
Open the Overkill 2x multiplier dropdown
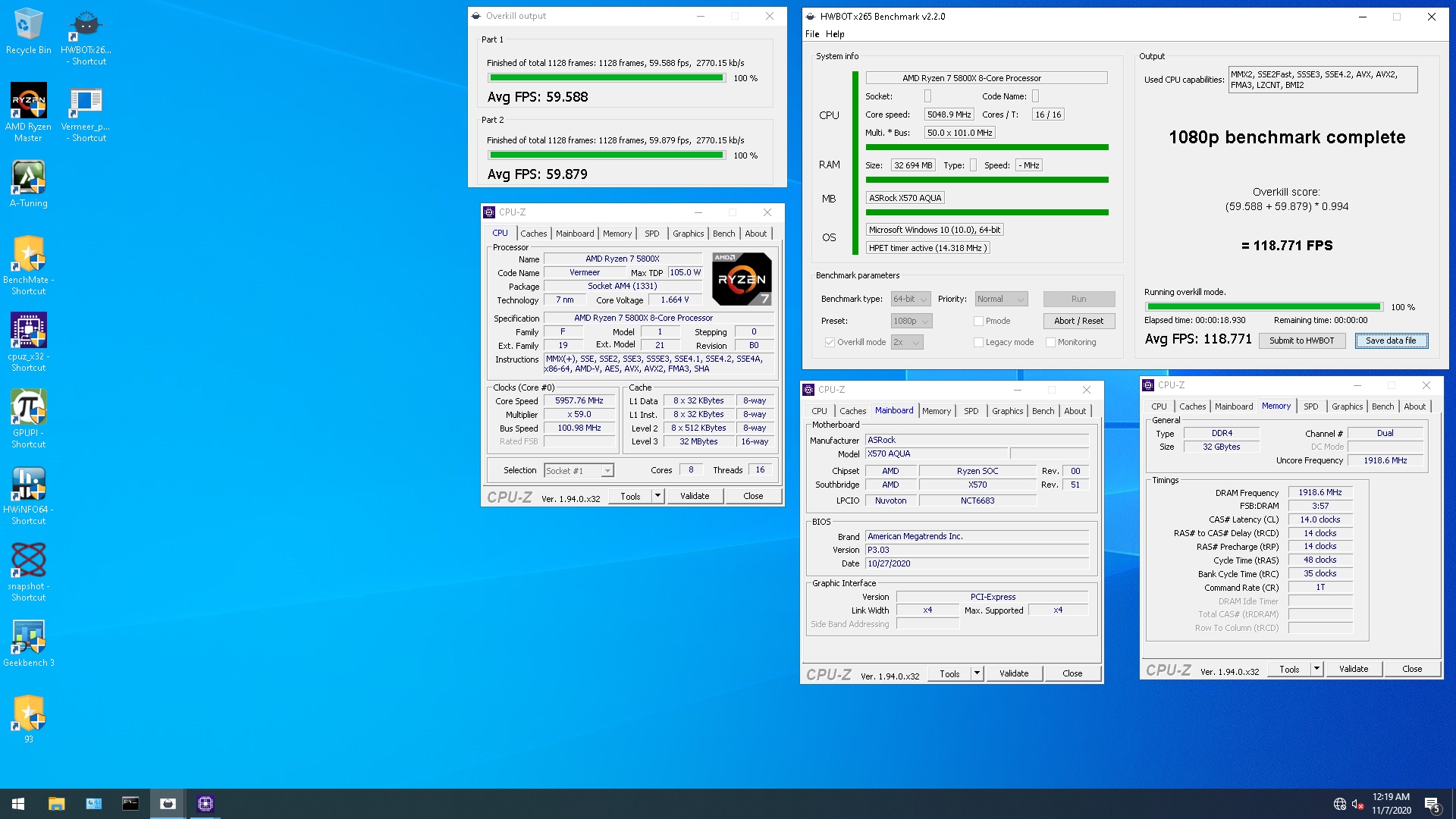pyautogui.click(x=906, y=342)
